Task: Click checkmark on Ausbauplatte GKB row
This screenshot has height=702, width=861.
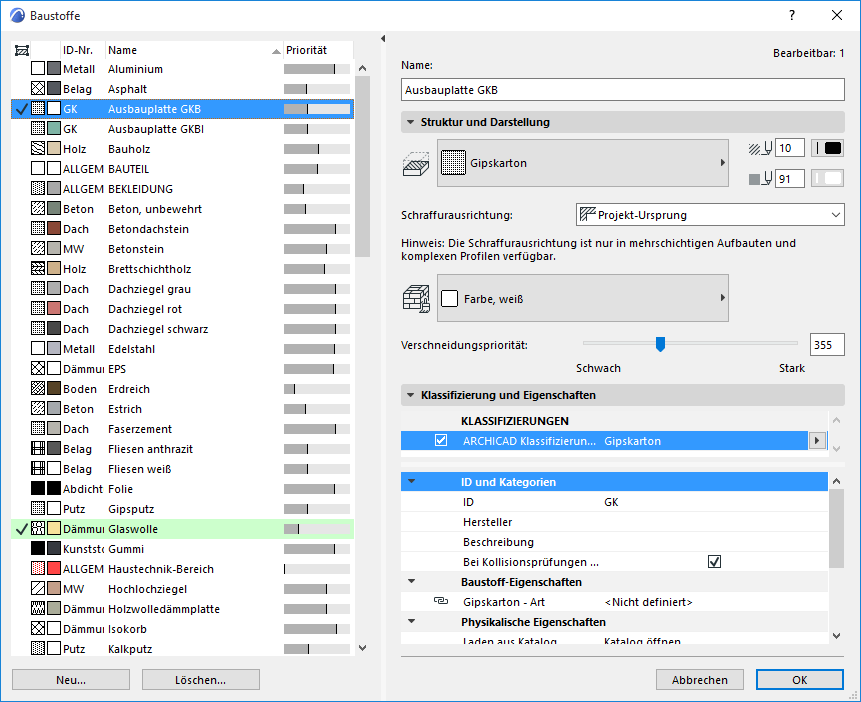Action: coord(21,109)
